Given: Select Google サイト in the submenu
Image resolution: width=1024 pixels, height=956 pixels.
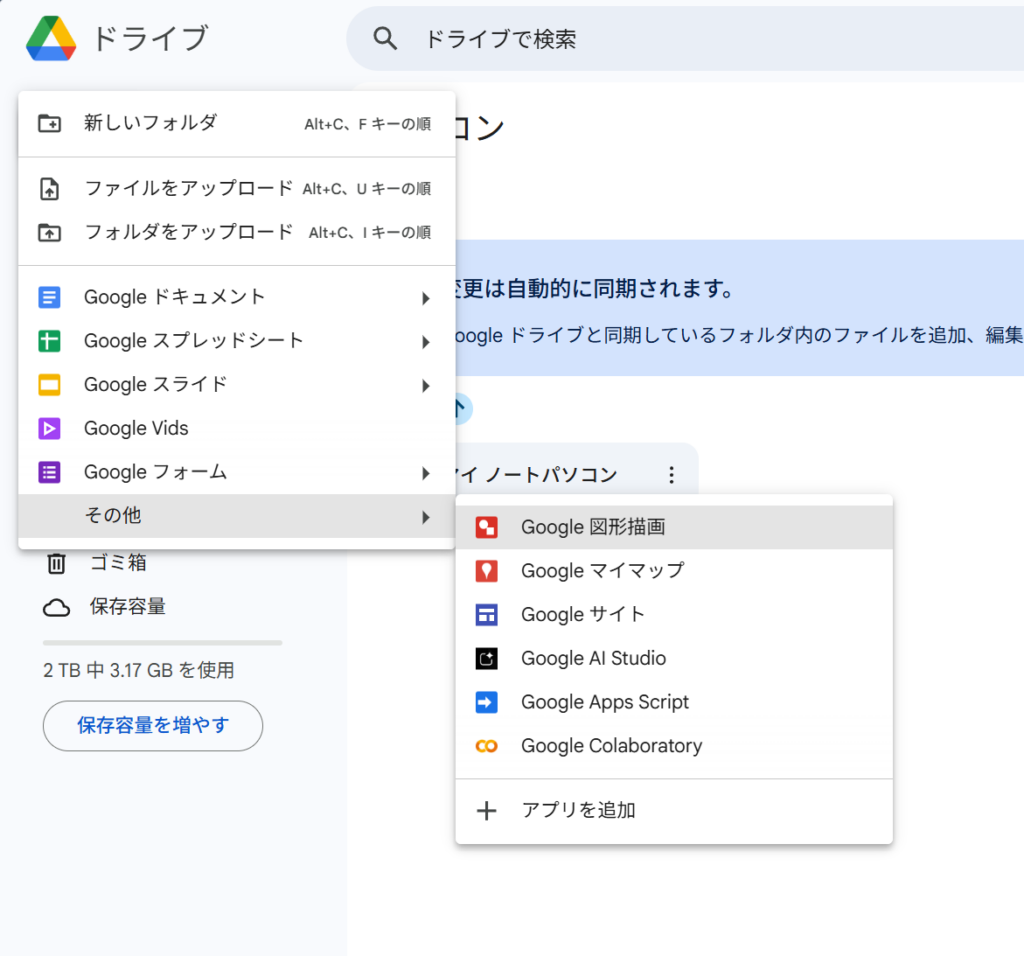Looking at the screenshot, I should click(582, 615).
